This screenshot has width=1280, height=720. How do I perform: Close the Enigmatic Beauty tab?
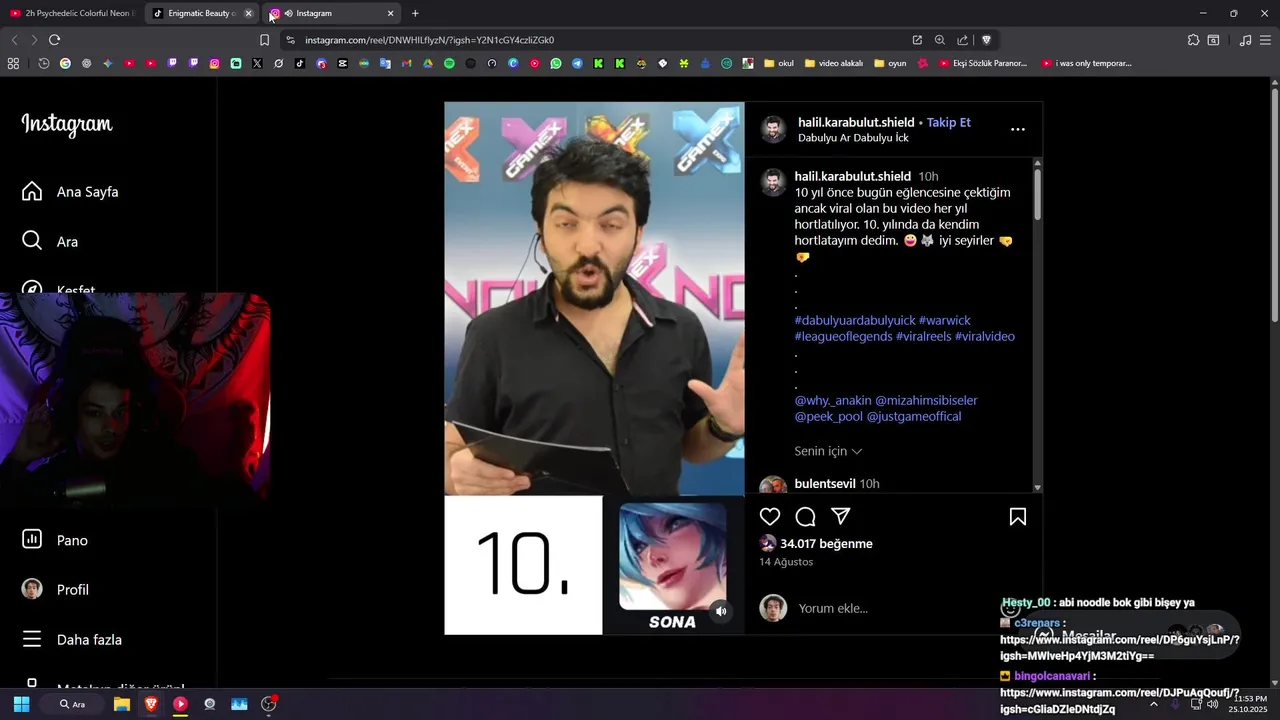248,13
